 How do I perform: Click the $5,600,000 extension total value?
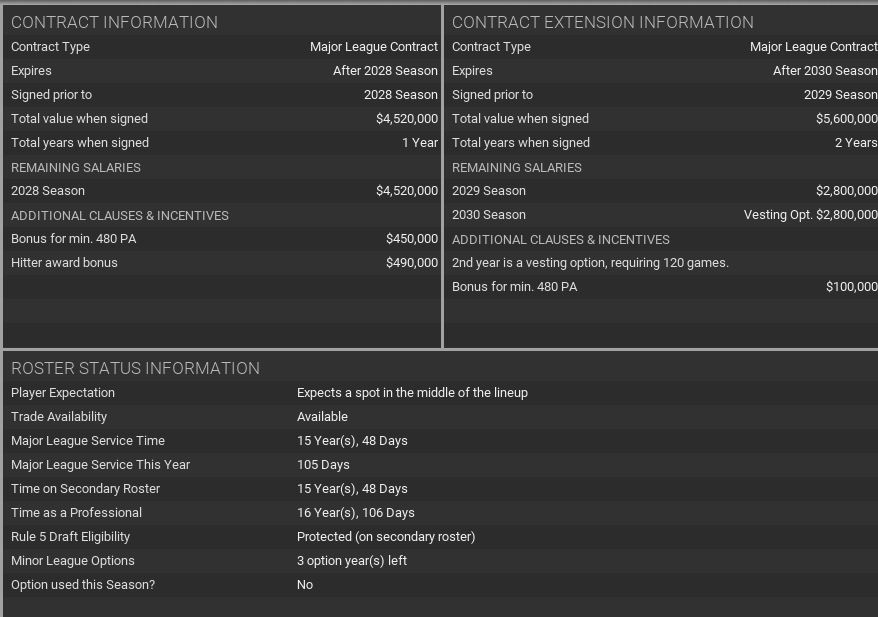[x=846, y=119]
